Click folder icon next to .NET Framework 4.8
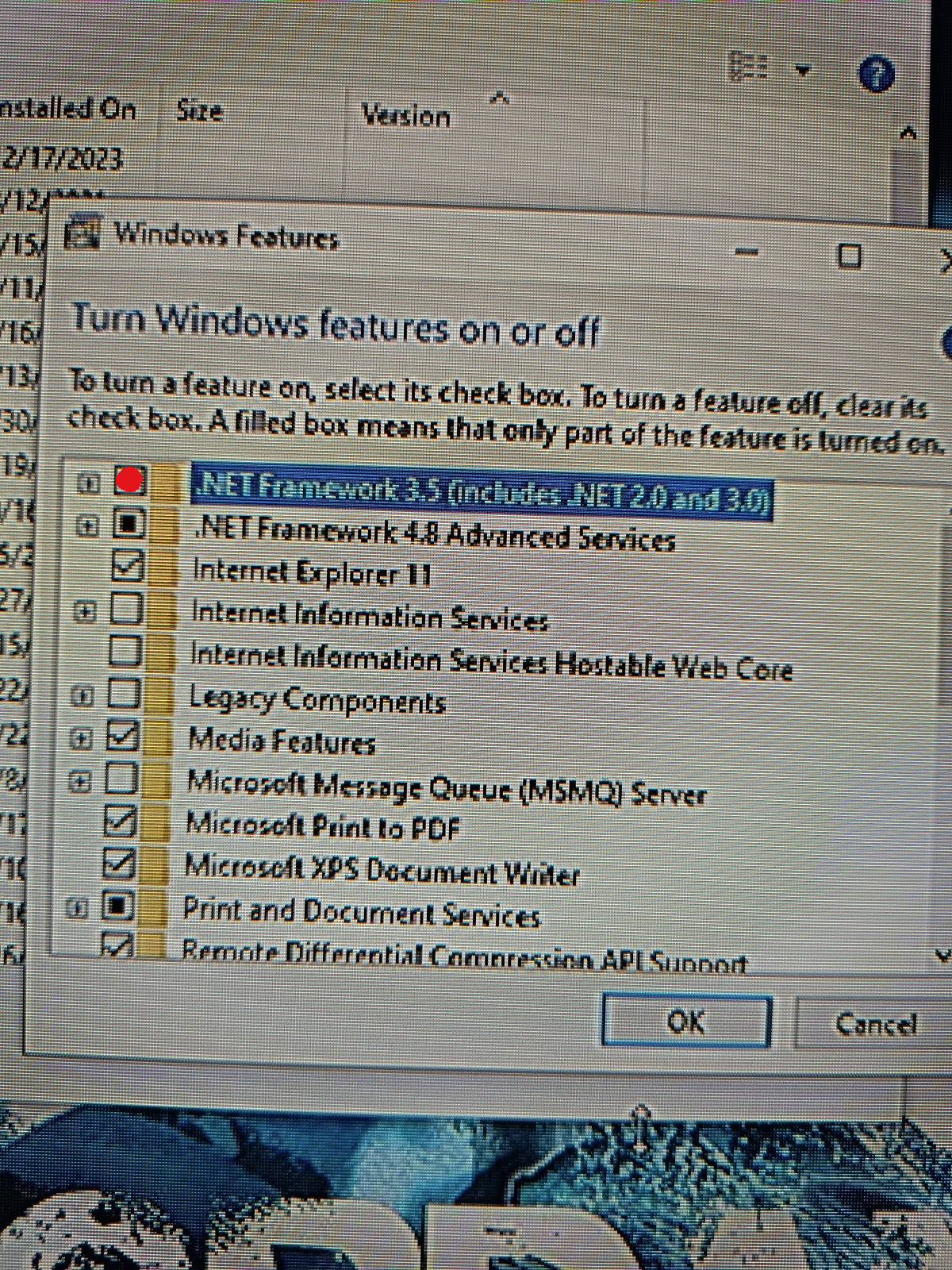The width and height of the screenshot is (952, 1270). coord(164,525)
